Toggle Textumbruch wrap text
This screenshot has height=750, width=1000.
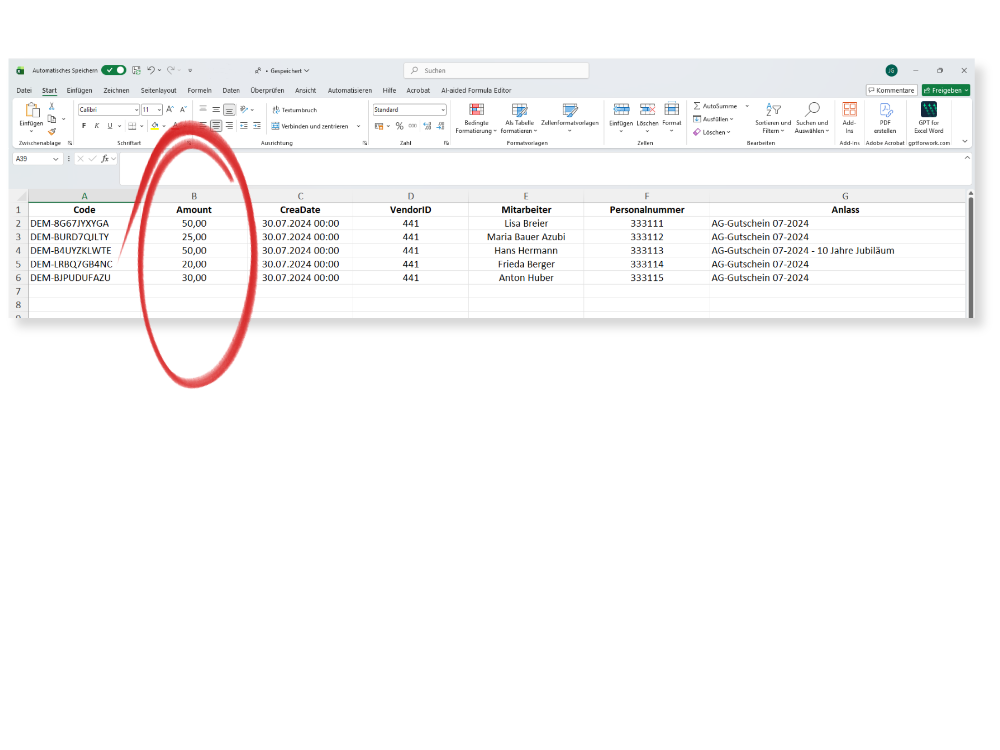(294, 110)
